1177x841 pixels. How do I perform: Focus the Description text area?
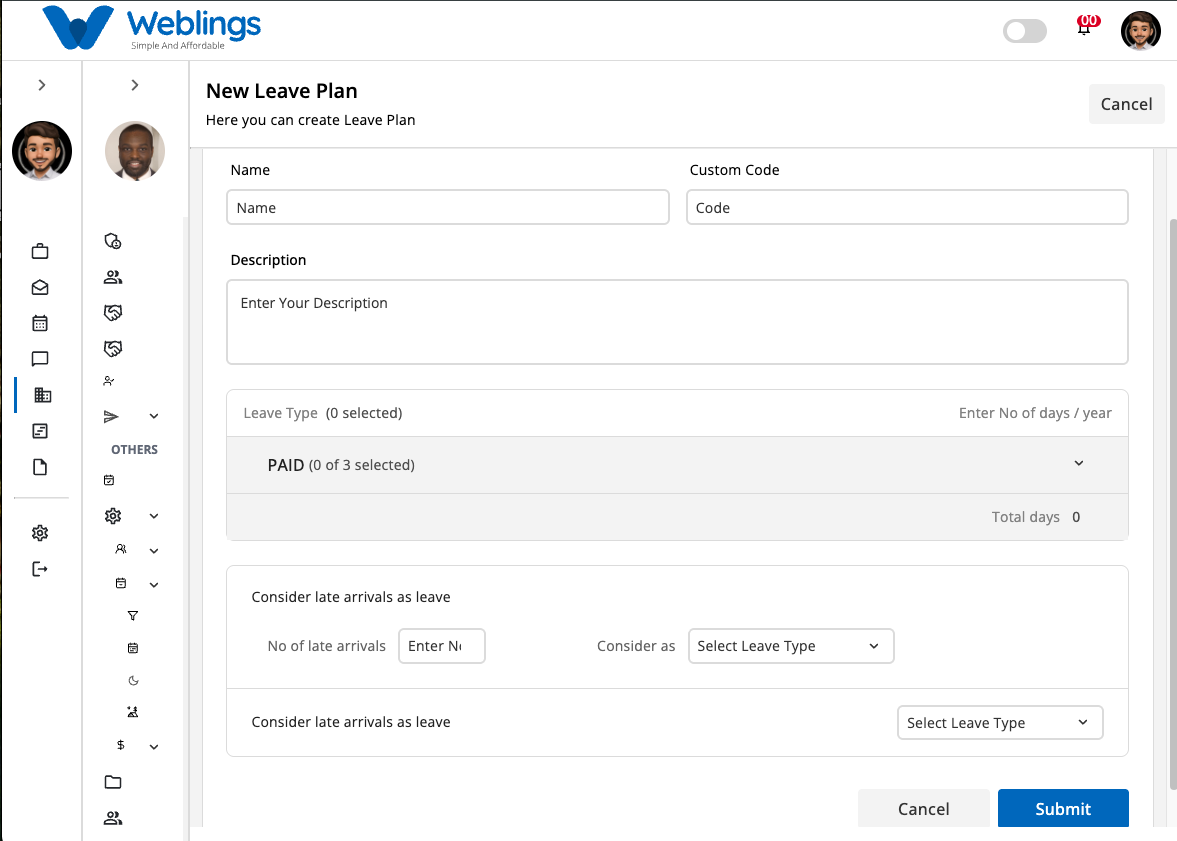pos(677,322)
